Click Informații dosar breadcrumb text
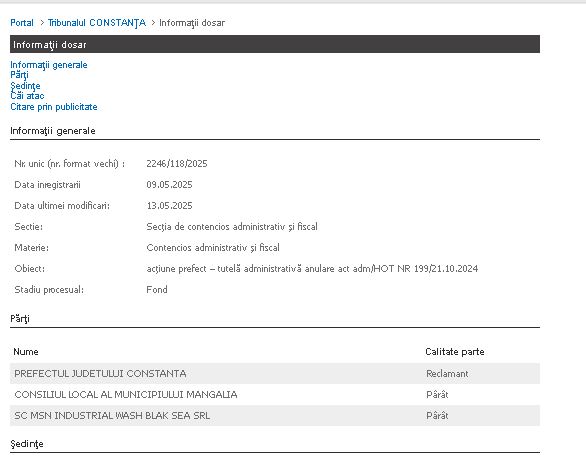Screen dimensions: 586x468 [x=192, y=23]
